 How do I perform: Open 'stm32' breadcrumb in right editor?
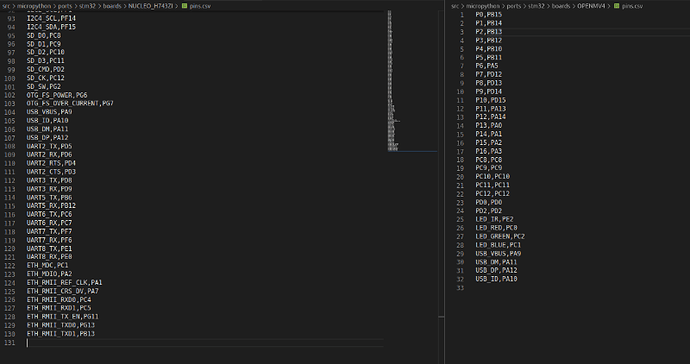(536, 6)
